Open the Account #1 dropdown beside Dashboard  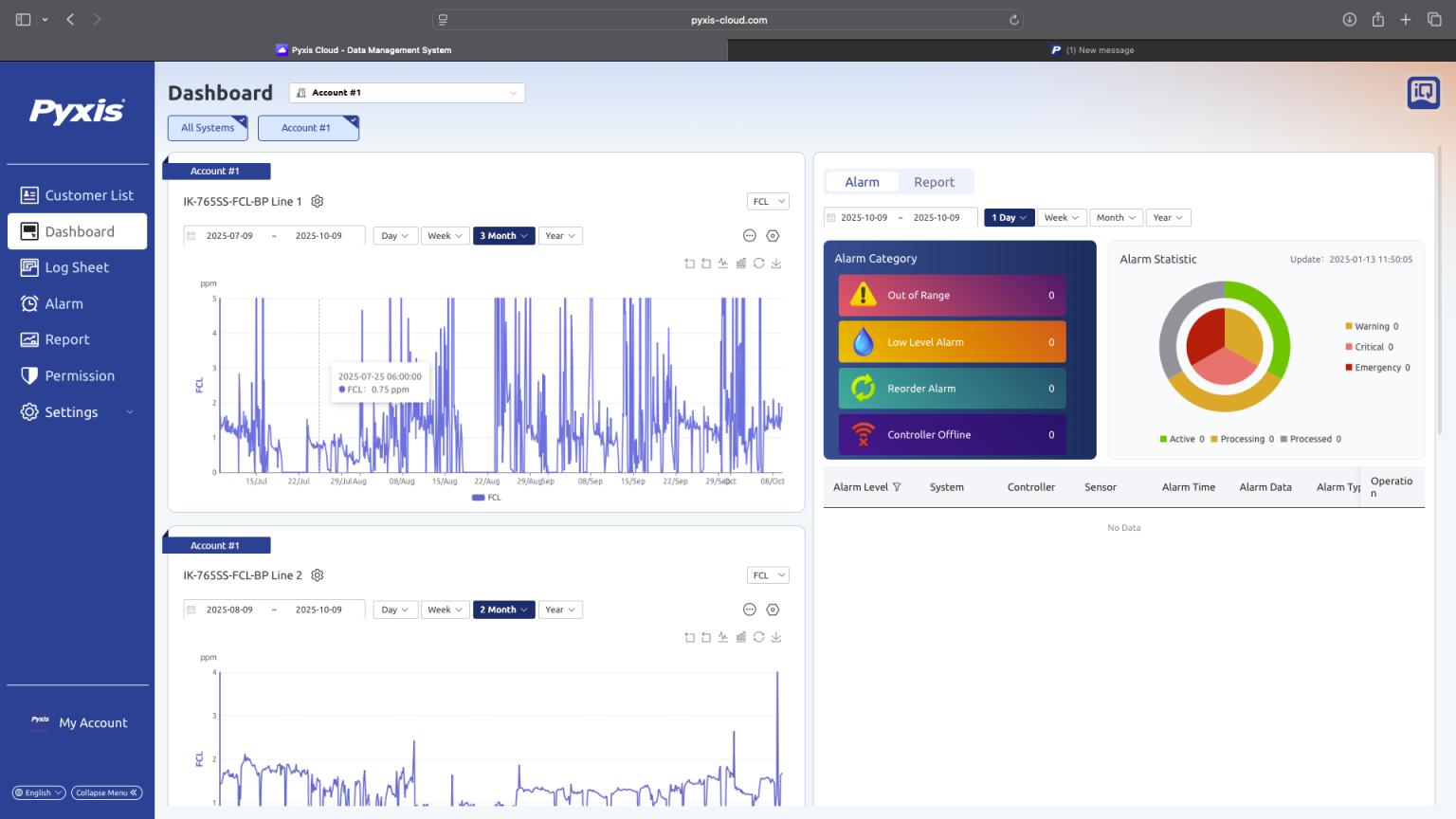click(406, 92)
